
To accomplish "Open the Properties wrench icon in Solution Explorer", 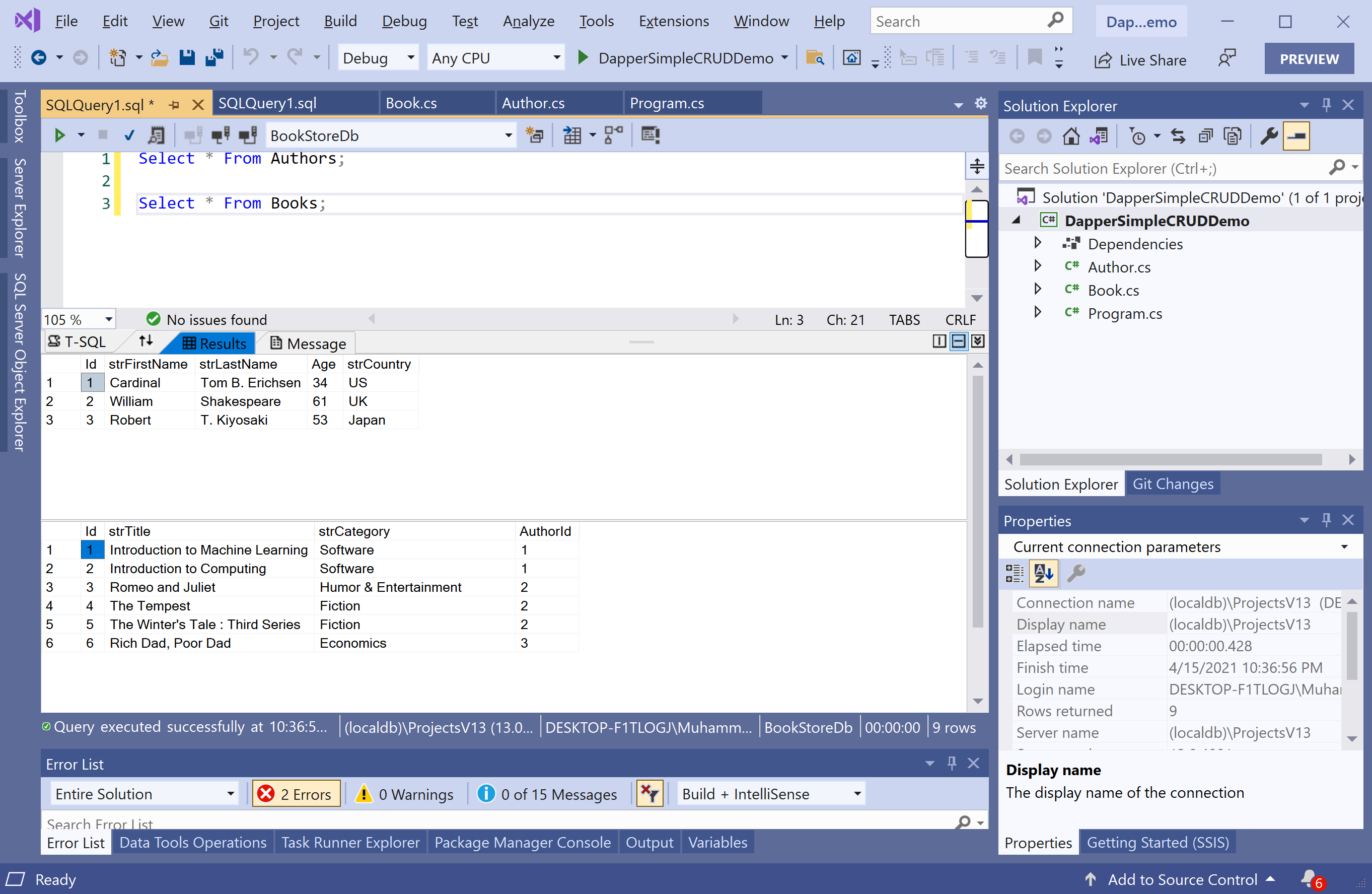I will (1268, 136).
